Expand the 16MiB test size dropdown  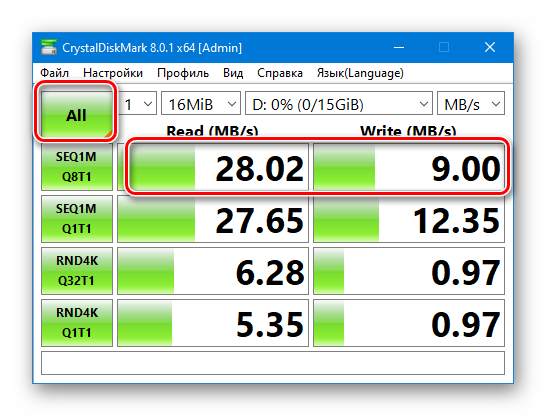click(201, 103)
